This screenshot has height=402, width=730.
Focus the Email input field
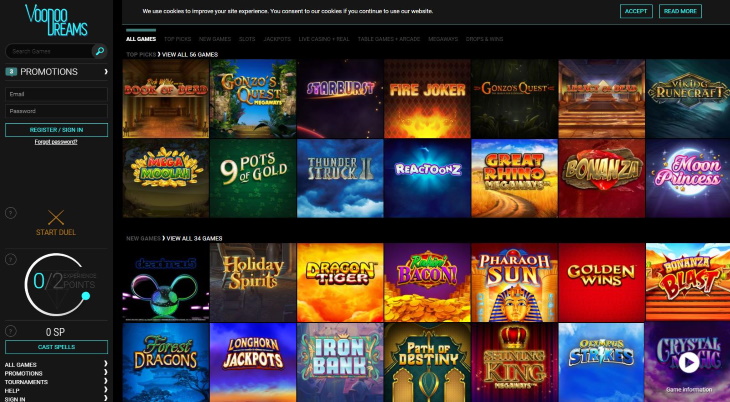point(56,94)
